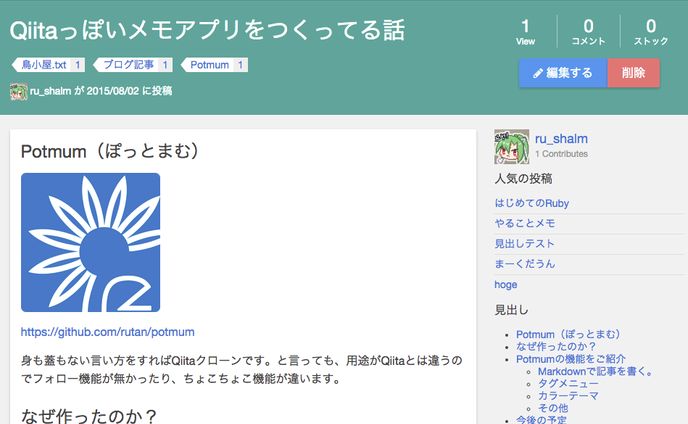This screenshot has height=424, width=688.
Task: Click the ストック count showing 0
Action: click(651, 32)
